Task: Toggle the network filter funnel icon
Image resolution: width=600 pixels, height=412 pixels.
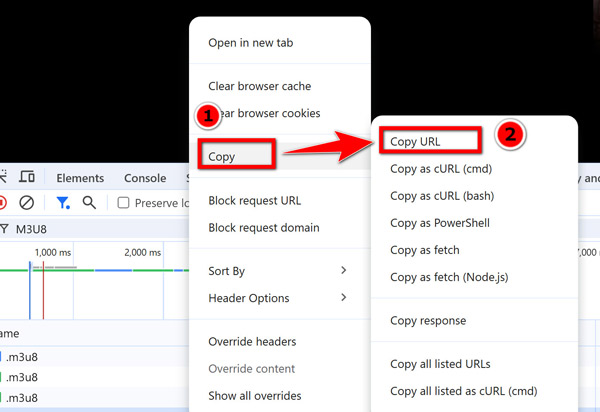Action: [63, 203]
